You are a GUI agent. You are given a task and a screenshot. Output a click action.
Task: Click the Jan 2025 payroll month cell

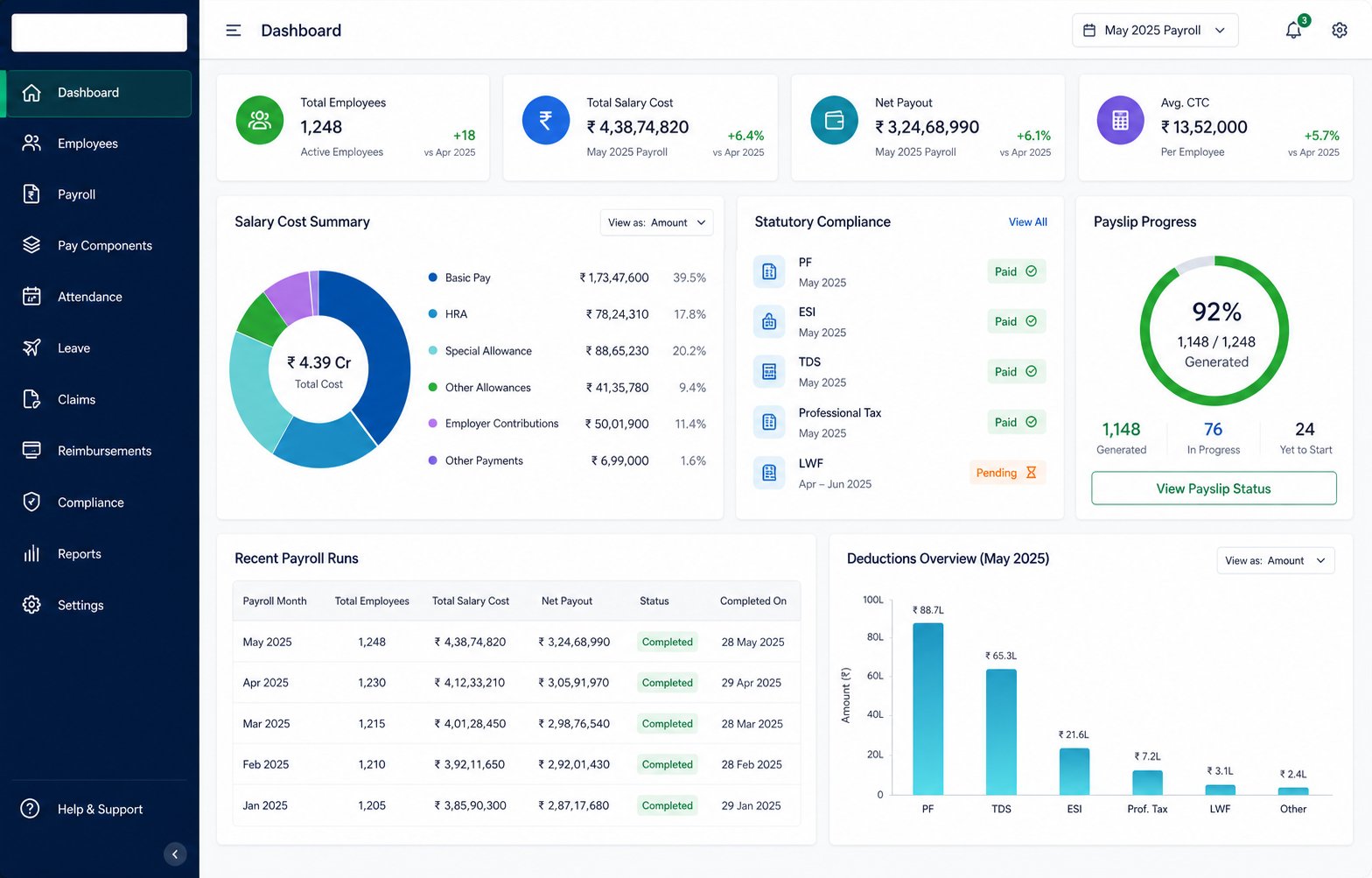[x=265, y=805]
